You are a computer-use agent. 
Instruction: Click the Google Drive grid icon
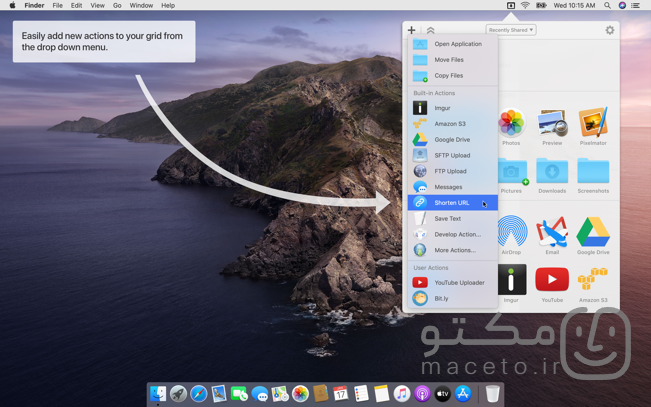tap(593, 231)
